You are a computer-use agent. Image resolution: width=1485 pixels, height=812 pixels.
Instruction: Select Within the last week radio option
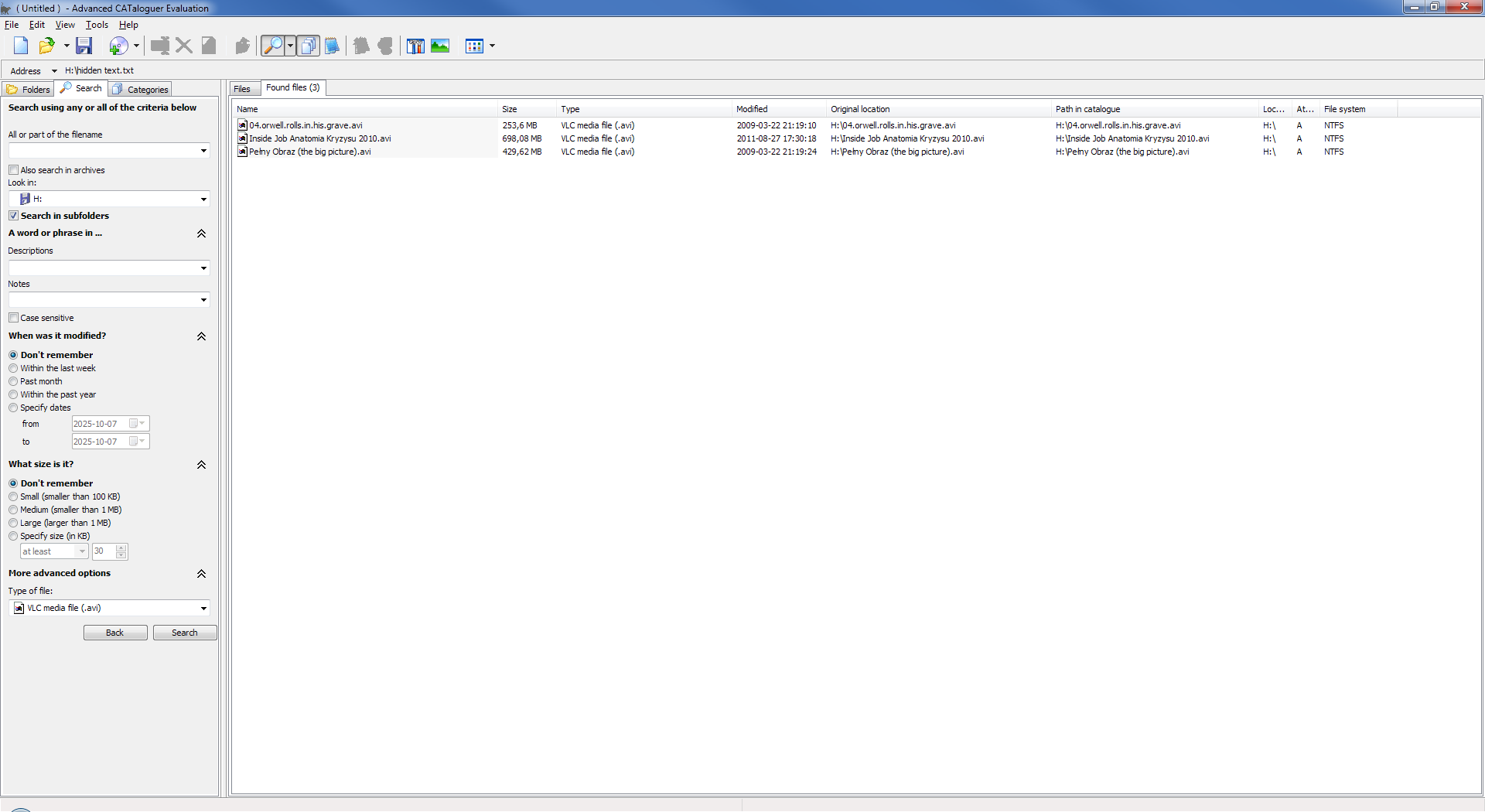coord(13,369)
